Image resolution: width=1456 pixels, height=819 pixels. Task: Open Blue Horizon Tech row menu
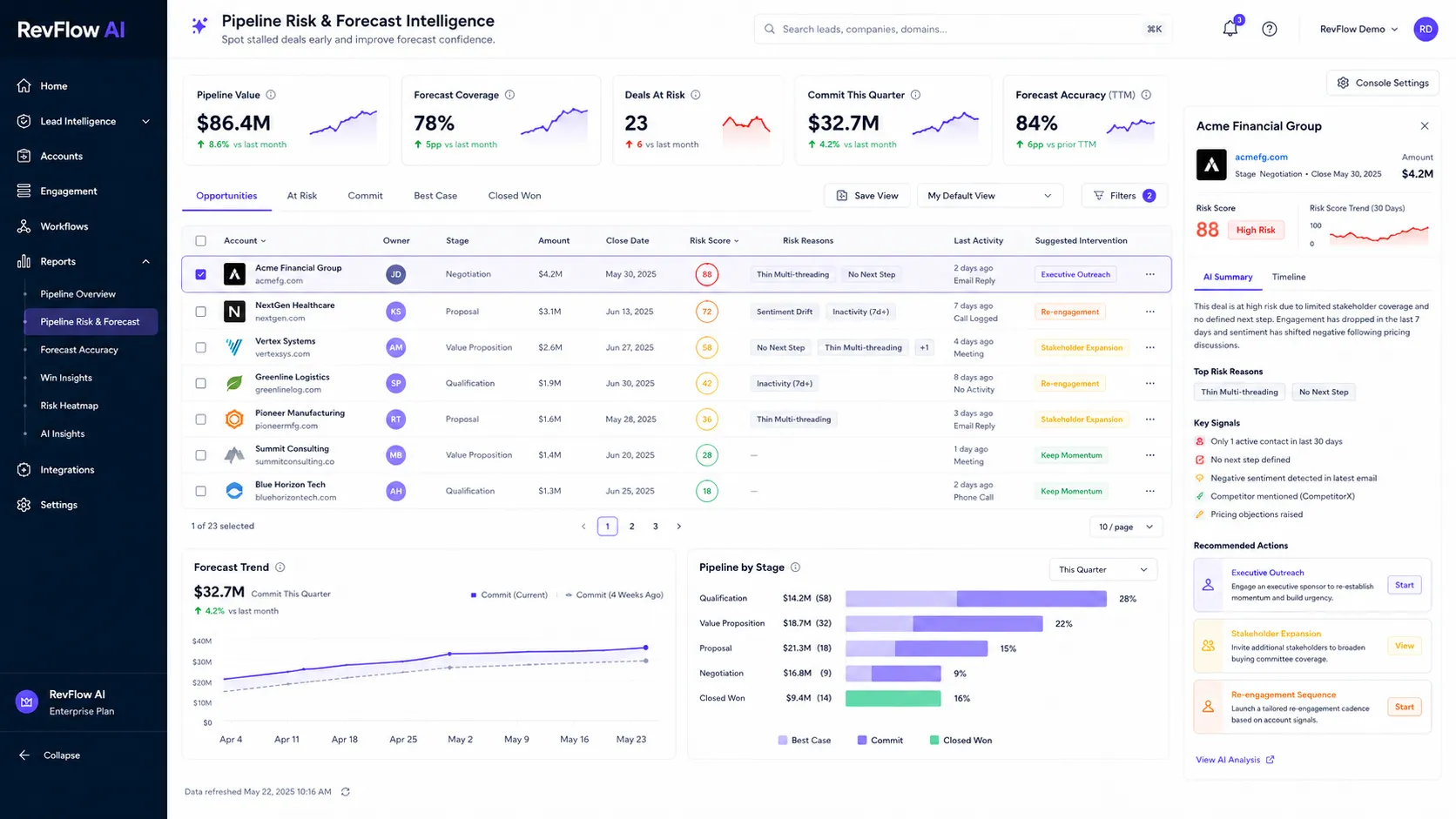click(1150, 491)
